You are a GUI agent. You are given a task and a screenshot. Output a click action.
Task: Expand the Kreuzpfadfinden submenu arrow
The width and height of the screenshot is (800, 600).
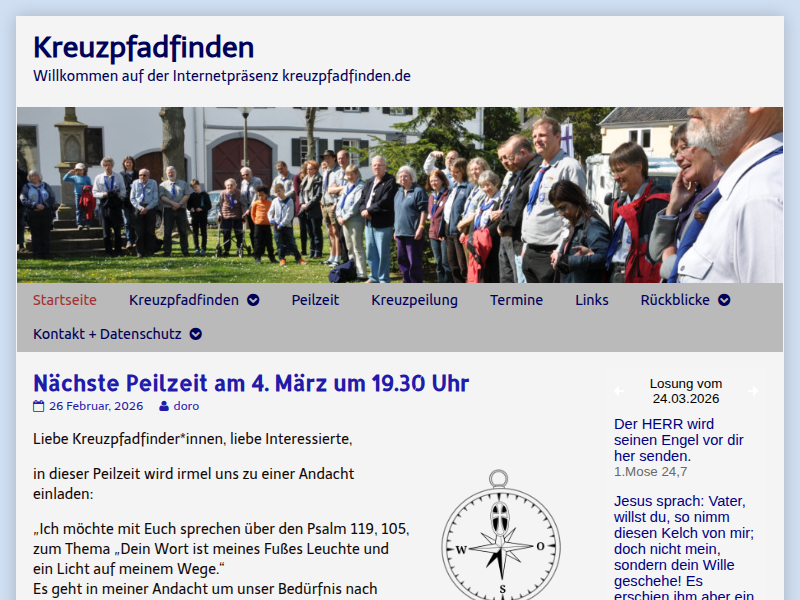coord(253,300)
